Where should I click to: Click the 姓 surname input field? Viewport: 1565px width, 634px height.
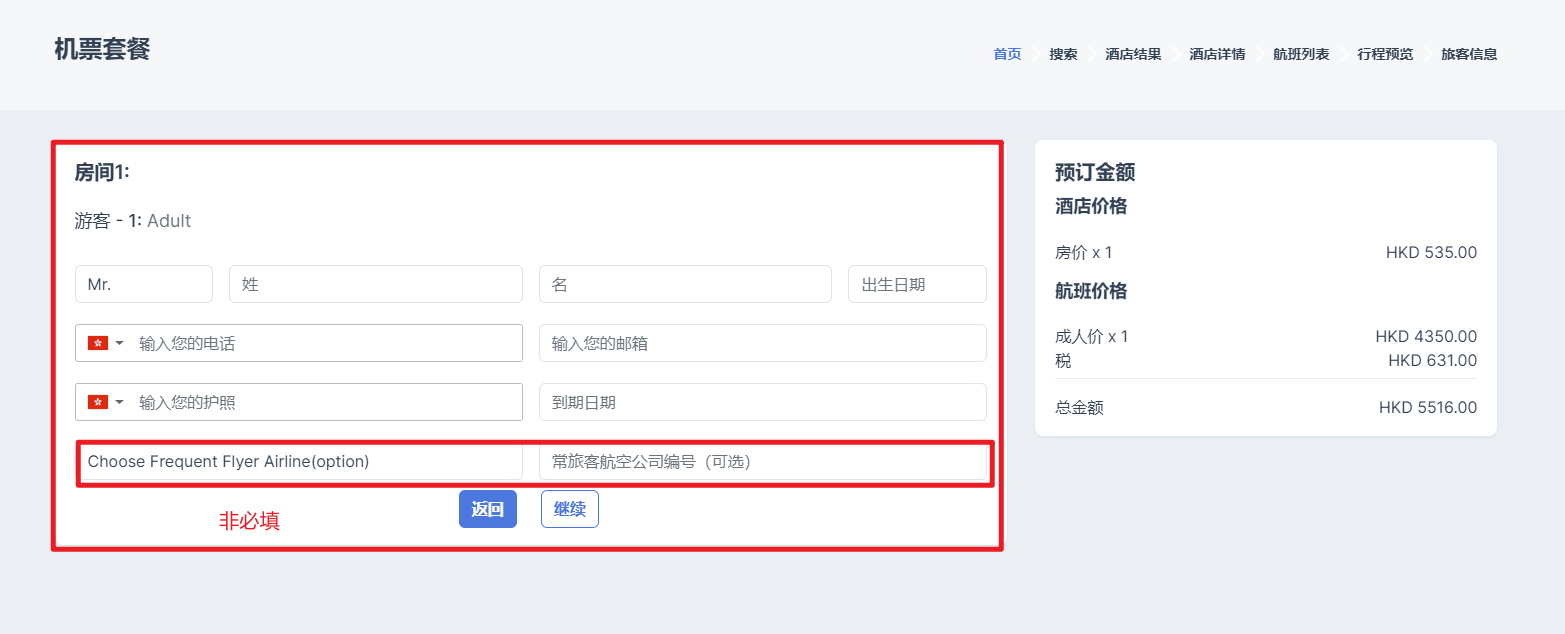tap(375, 284)
